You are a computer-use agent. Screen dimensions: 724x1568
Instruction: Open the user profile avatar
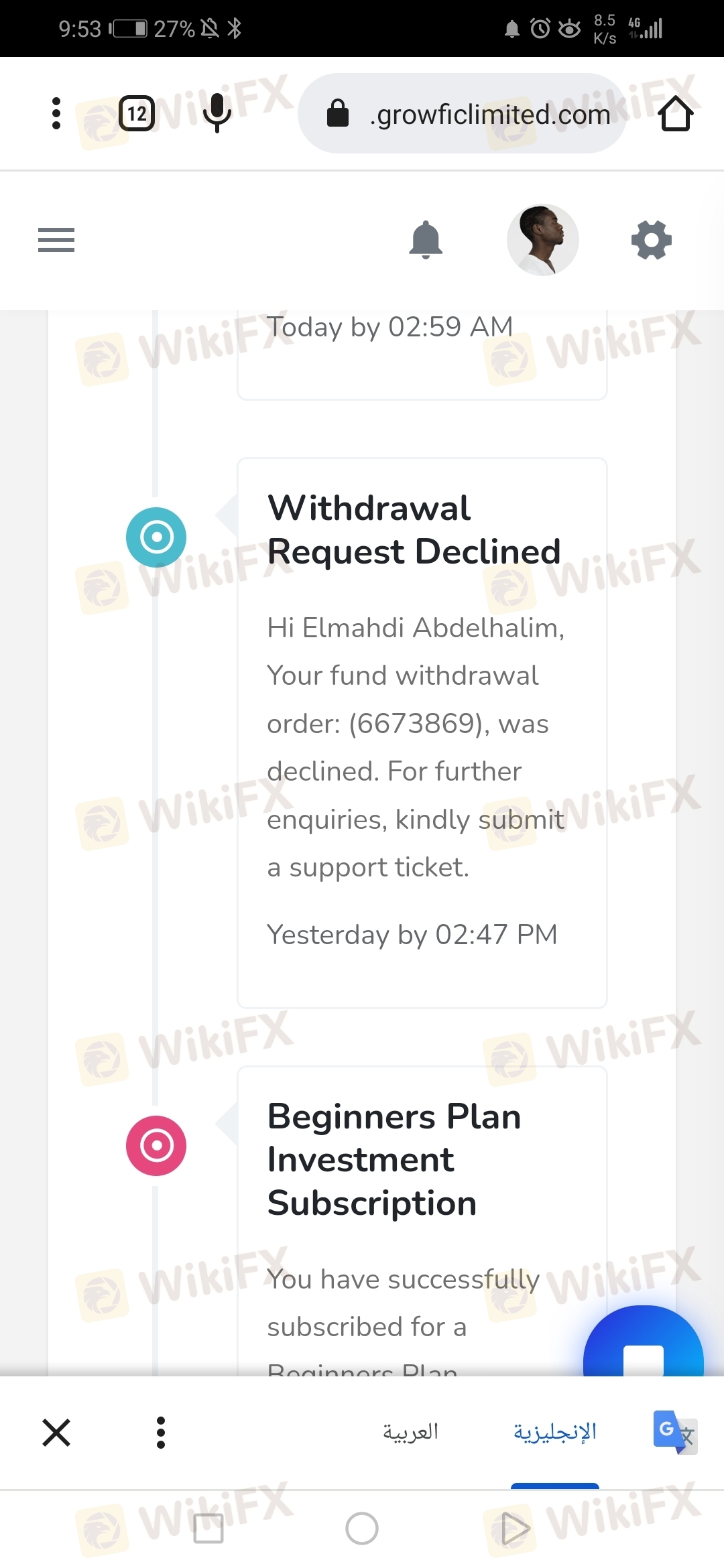coord(542,240)
